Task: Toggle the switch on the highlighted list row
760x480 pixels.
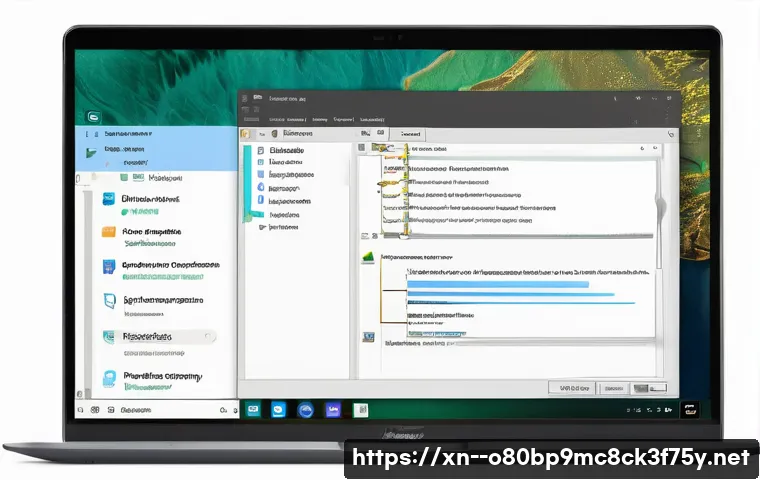Action: [x=207, y=337]
